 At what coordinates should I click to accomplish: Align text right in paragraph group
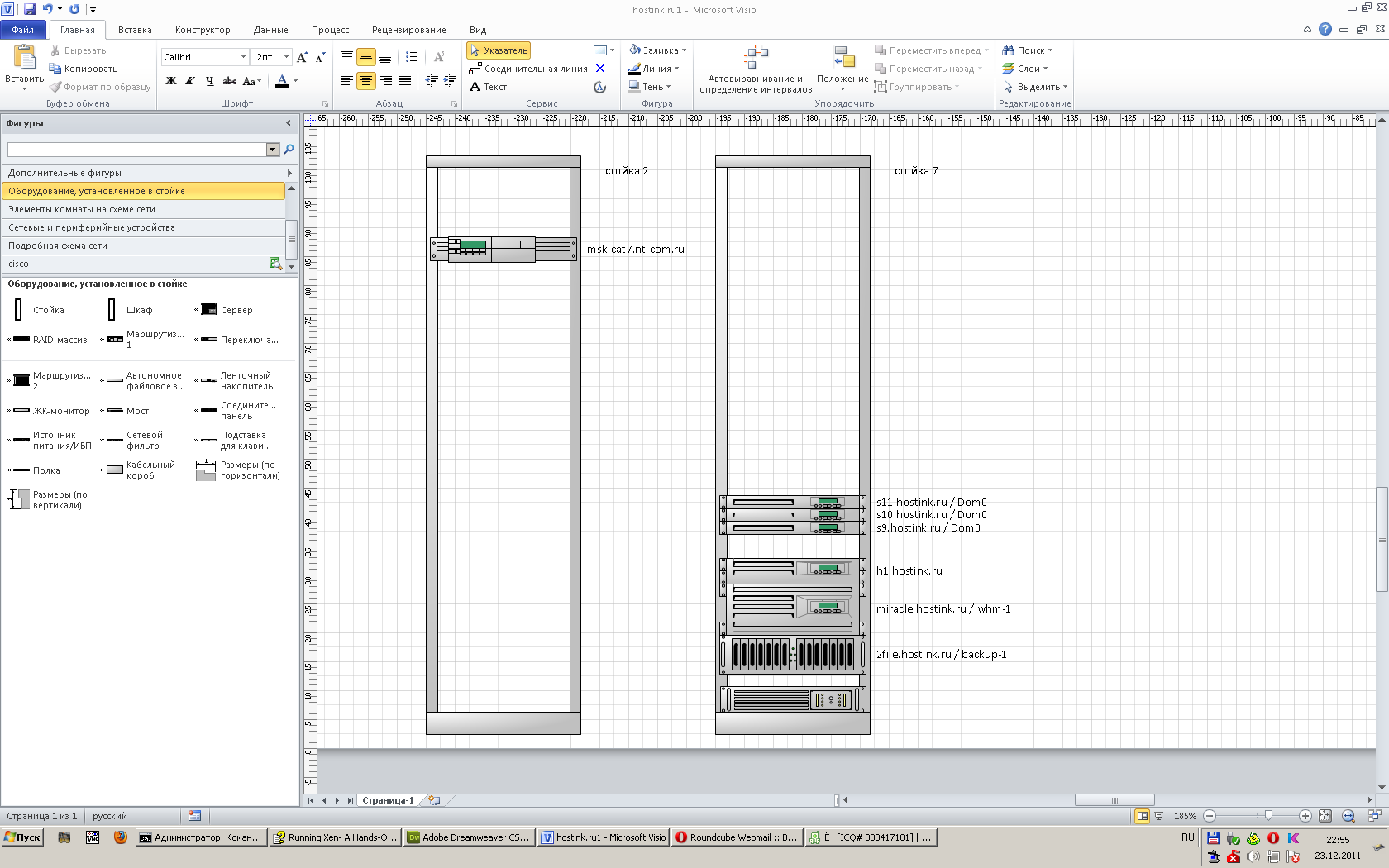(385, 81)
